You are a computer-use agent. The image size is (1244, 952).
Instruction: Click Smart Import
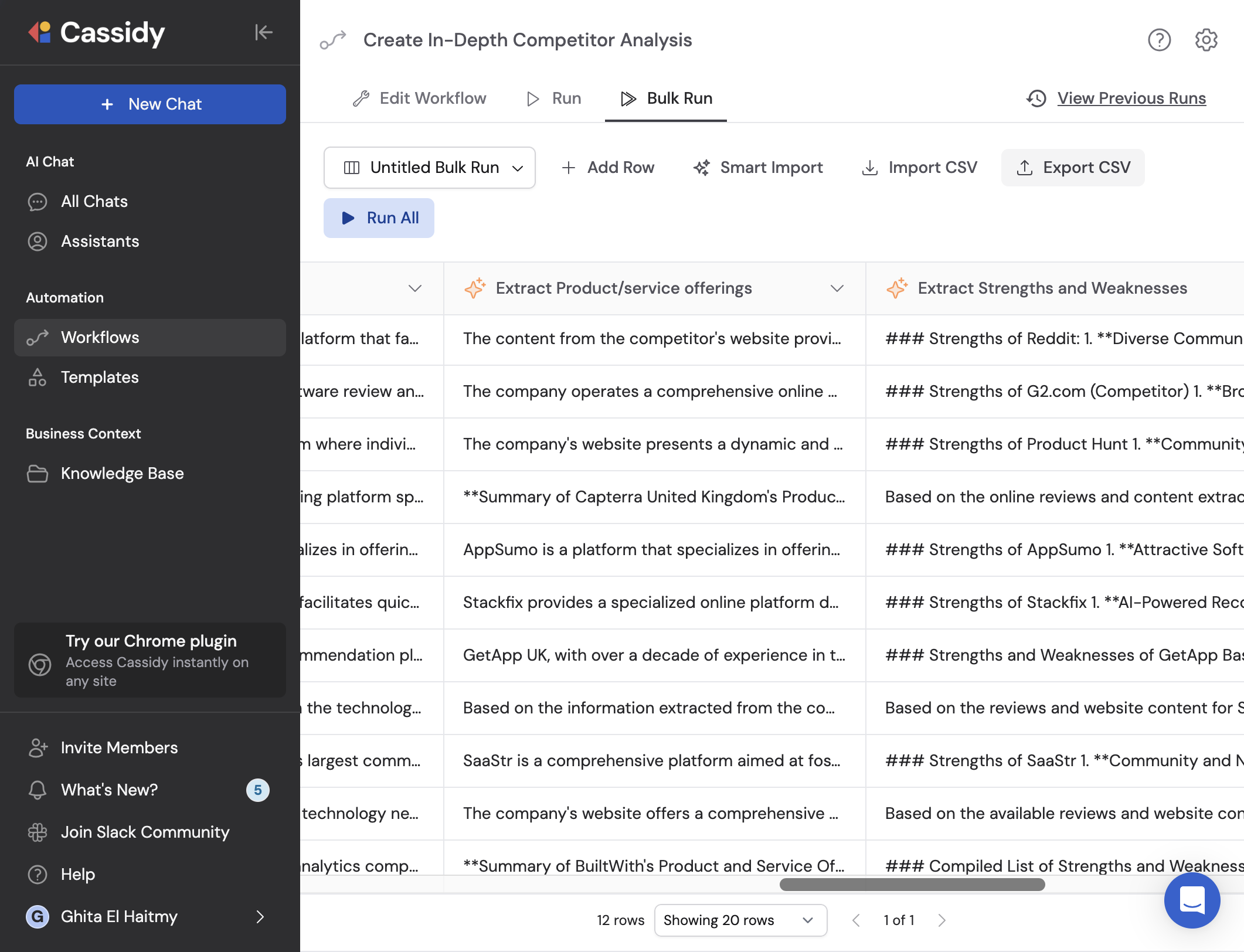click(758, 168)
